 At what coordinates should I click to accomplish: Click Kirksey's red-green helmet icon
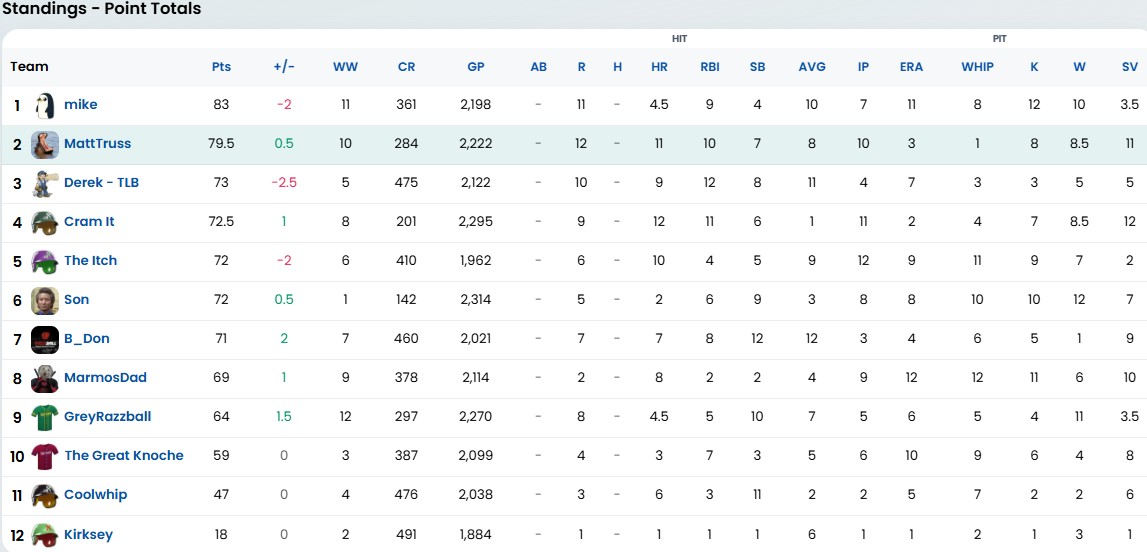pos(45,534)
